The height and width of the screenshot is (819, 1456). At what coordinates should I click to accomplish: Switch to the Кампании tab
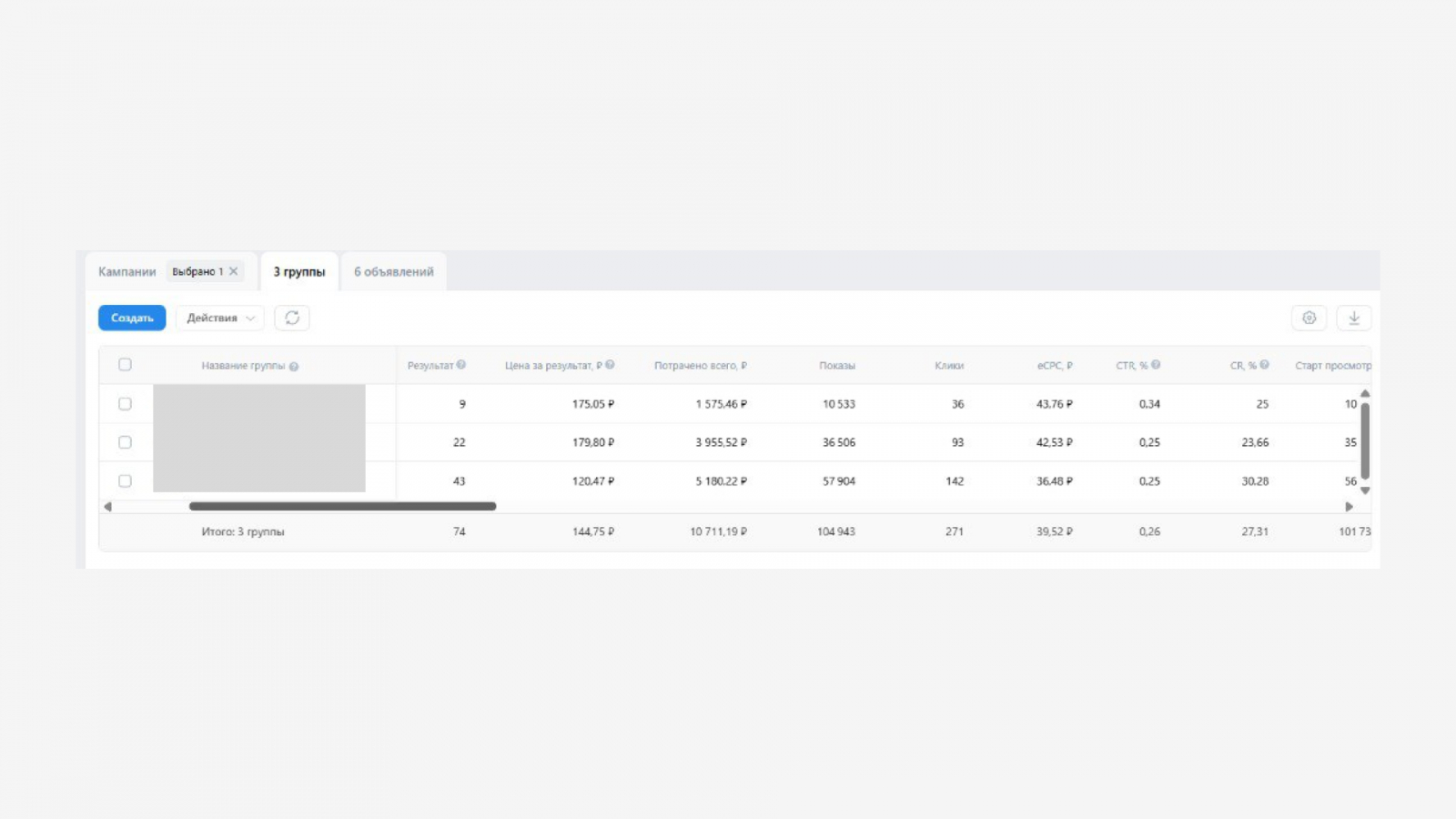127,272
